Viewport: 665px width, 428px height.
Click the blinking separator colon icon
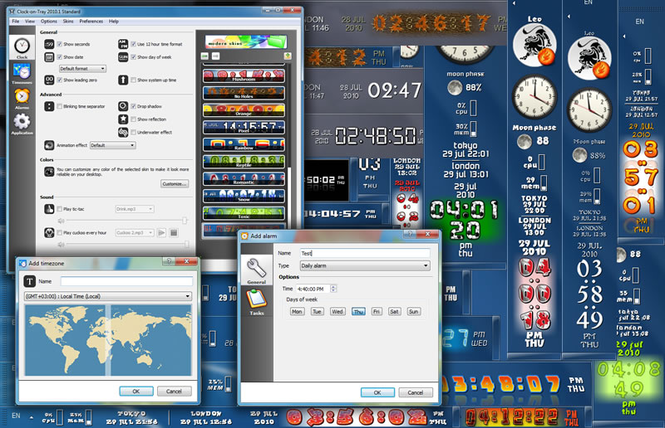pos(49,106)
